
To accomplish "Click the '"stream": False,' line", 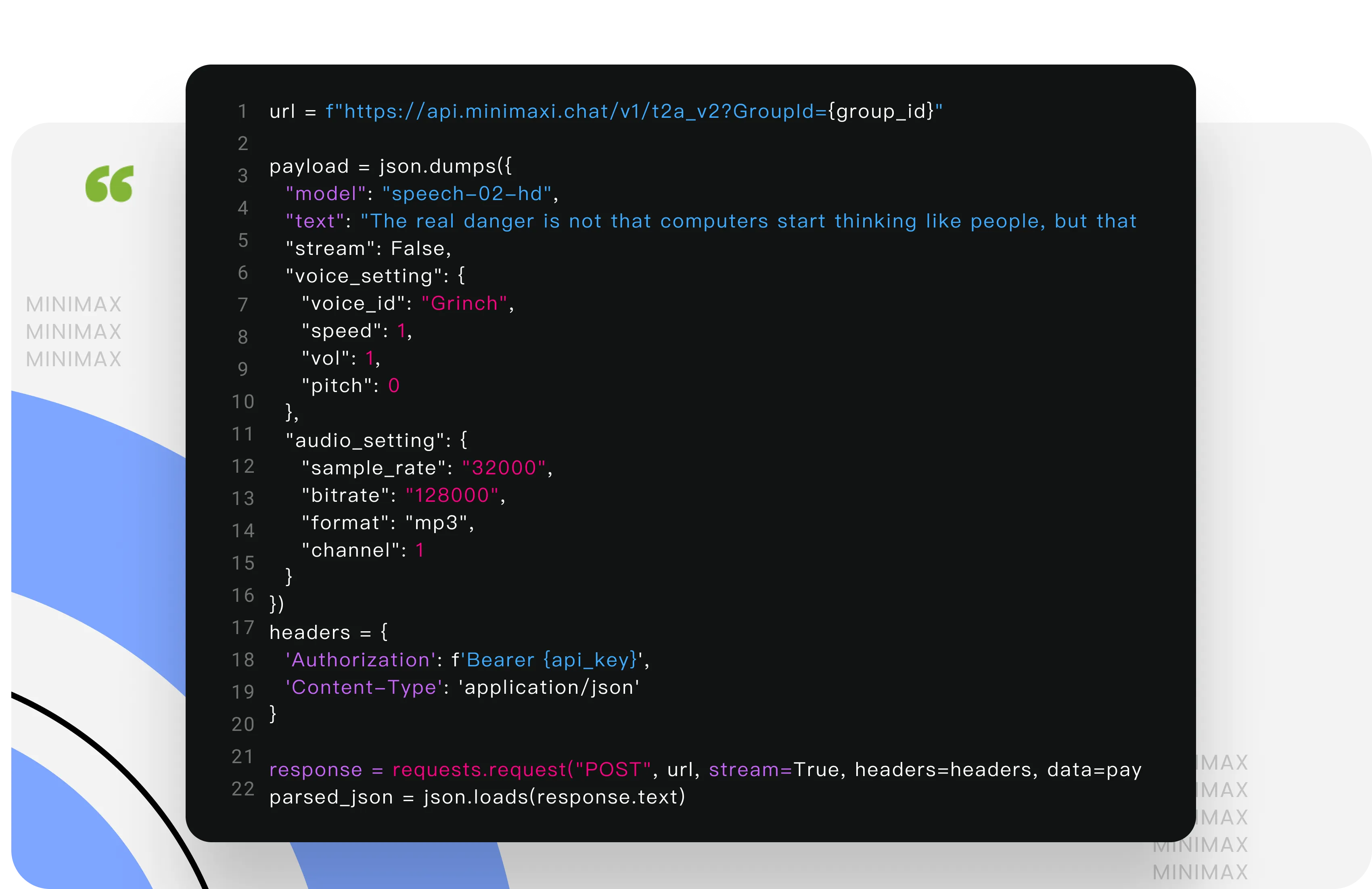I will point(368,248).
